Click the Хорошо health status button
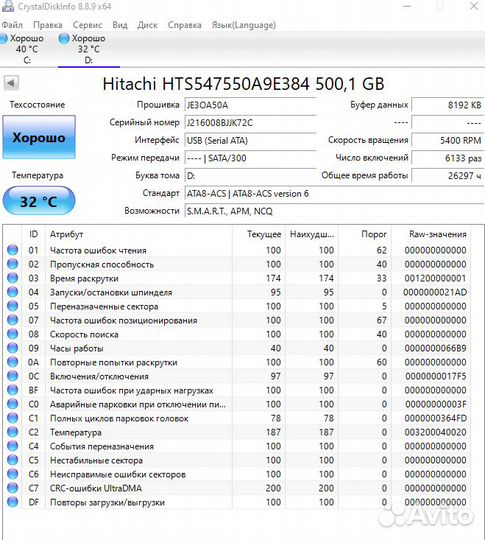The height and width of the screenshot is (540, 485). click(39, 137)
